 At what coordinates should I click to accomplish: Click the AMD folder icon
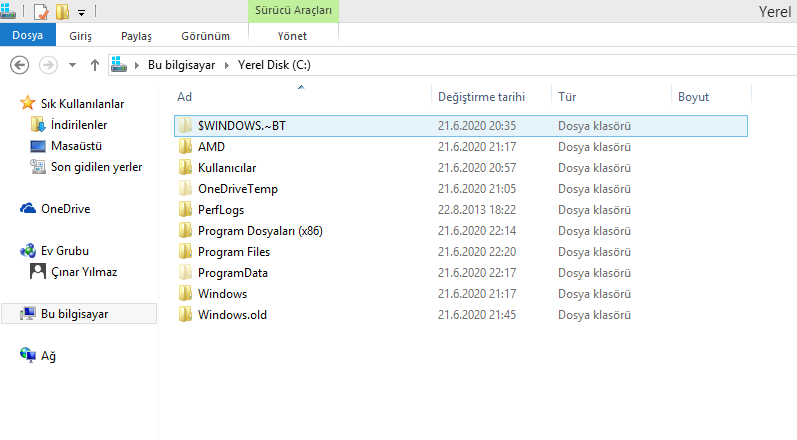pyautogui.click(x=186, y=146)
